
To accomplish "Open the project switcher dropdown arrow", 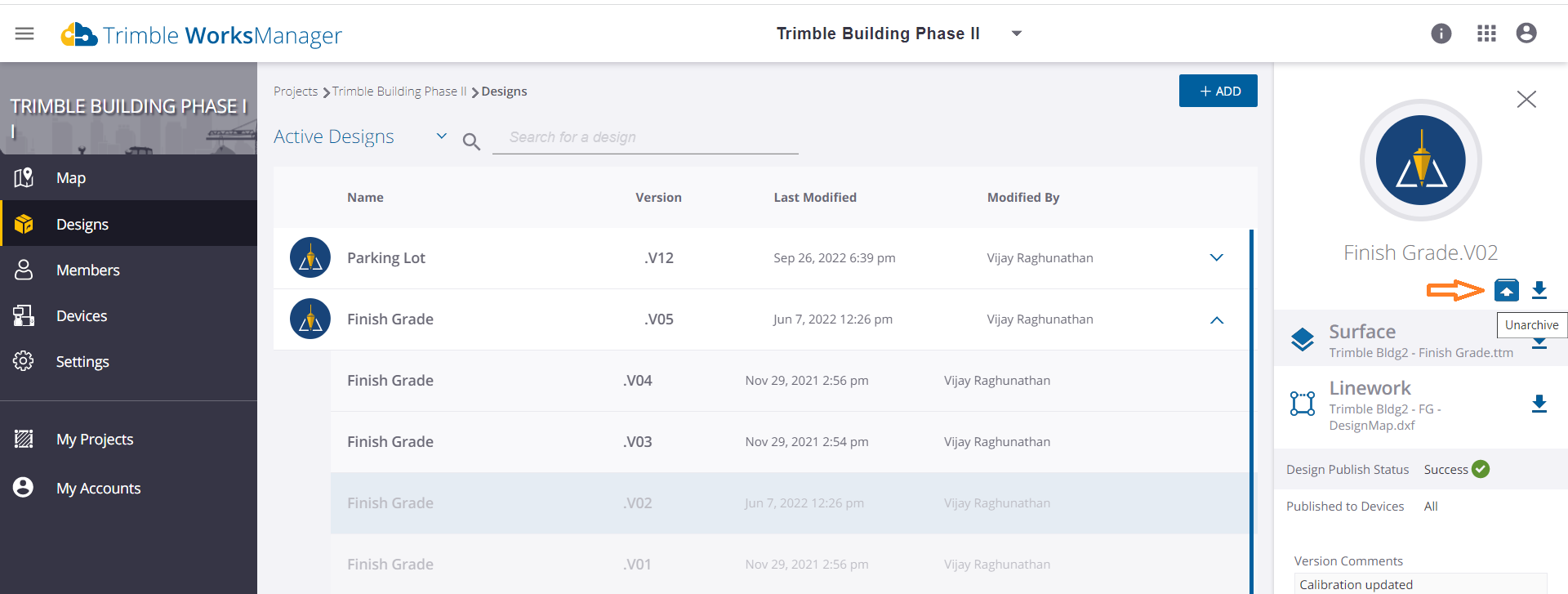I will 1017,33.
